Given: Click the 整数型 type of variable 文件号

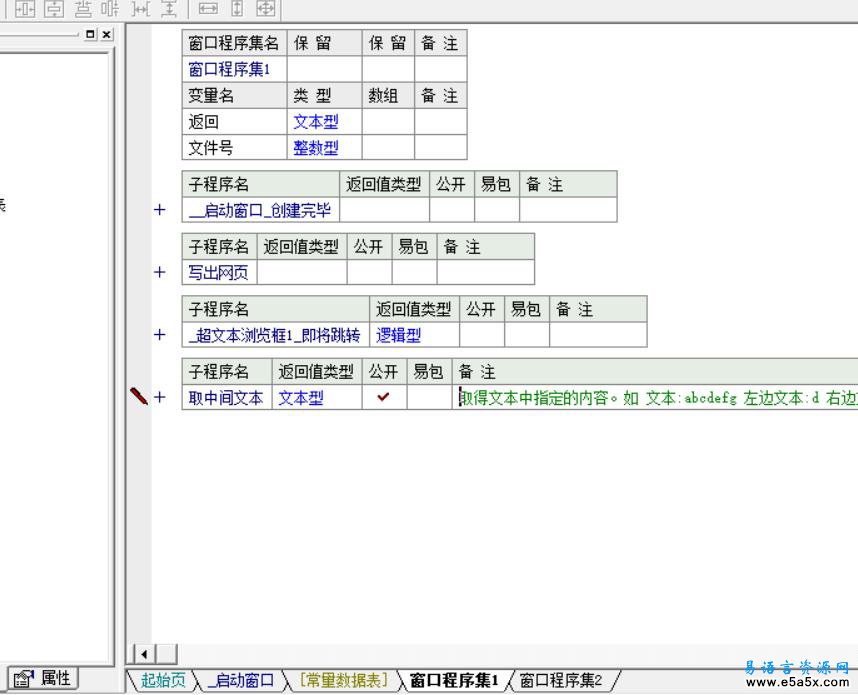Looking at the screenshot, I should click(324, 148).
